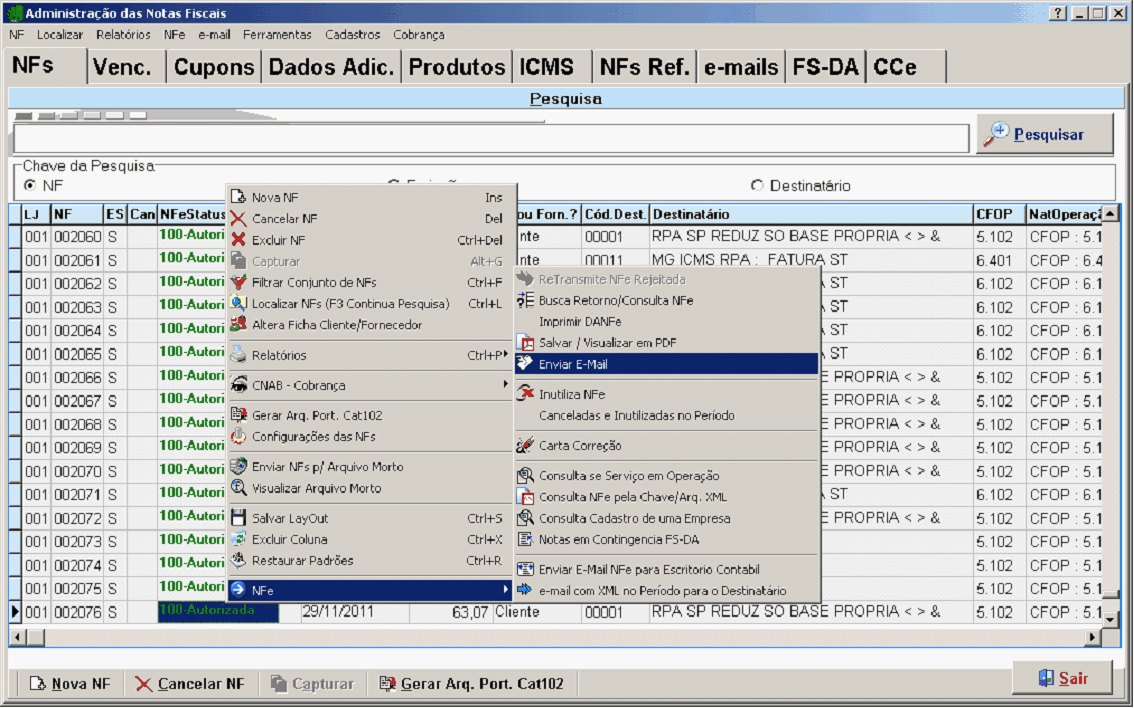Open the Ferramentas menu in menu bar
The image size is (1134, 708).
(x=277, y=34)
